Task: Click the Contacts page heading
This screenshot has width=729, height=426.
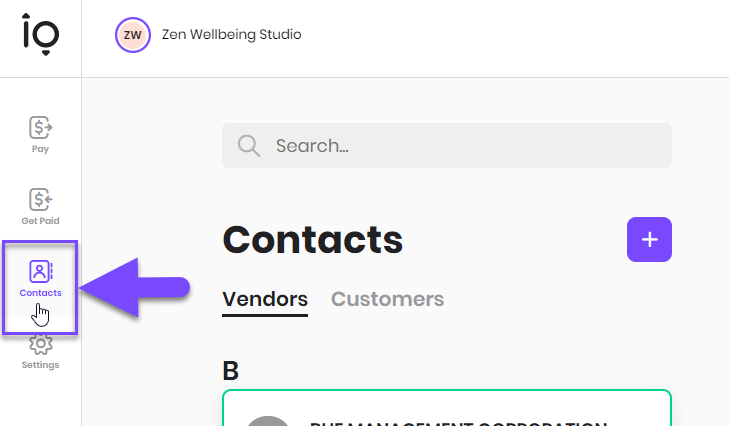Action: tap(312, 240)
